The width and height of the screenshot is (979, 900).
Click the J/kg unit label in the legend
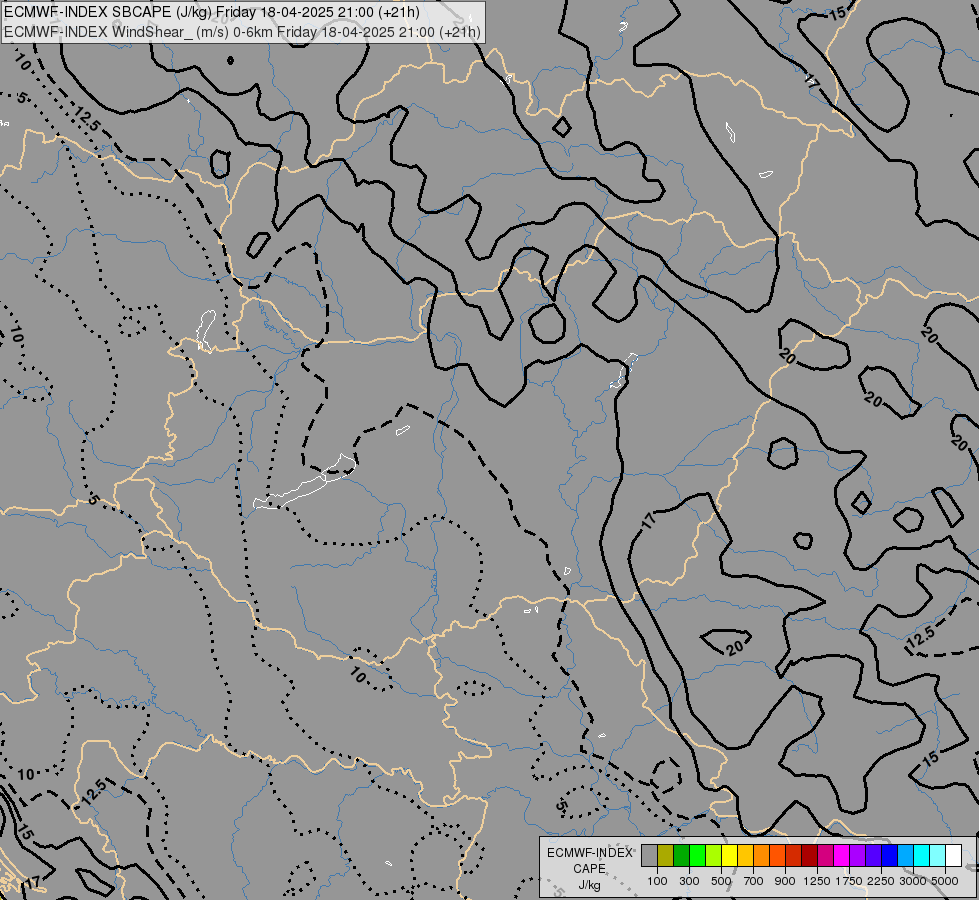(x=589, y=885)
